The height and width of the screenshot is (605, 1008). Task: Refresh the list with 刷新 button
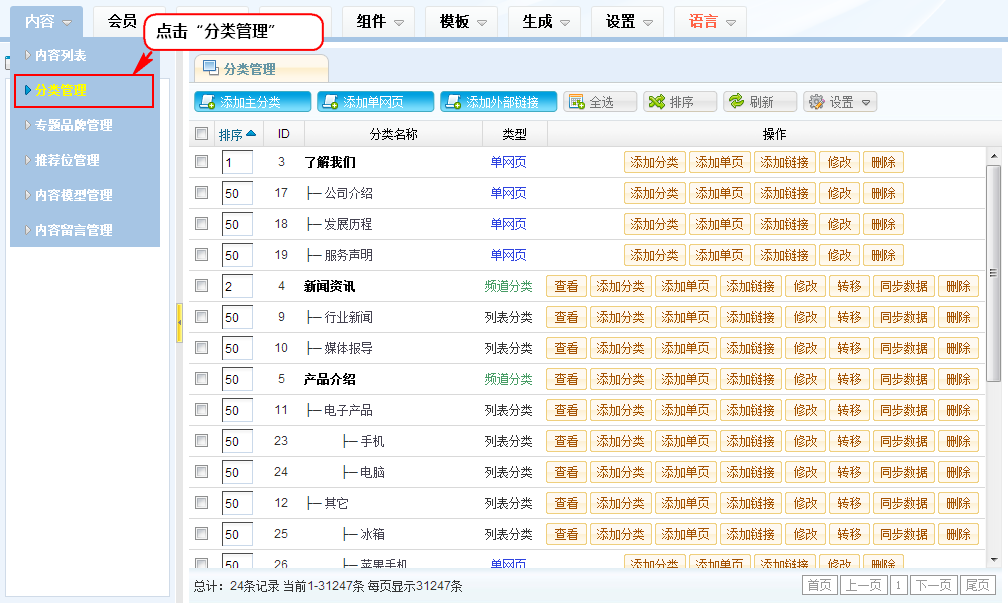click(760, 102)
